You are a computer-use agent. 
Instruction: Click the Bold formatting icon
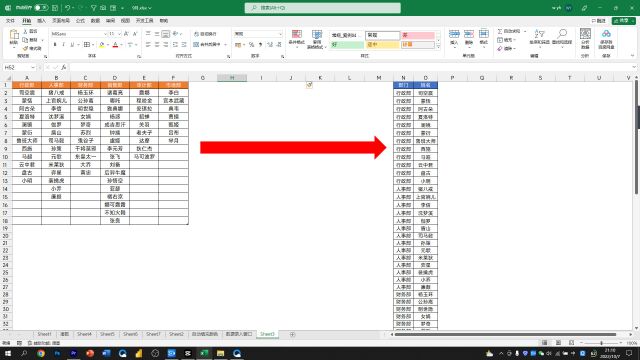point(55,44)
